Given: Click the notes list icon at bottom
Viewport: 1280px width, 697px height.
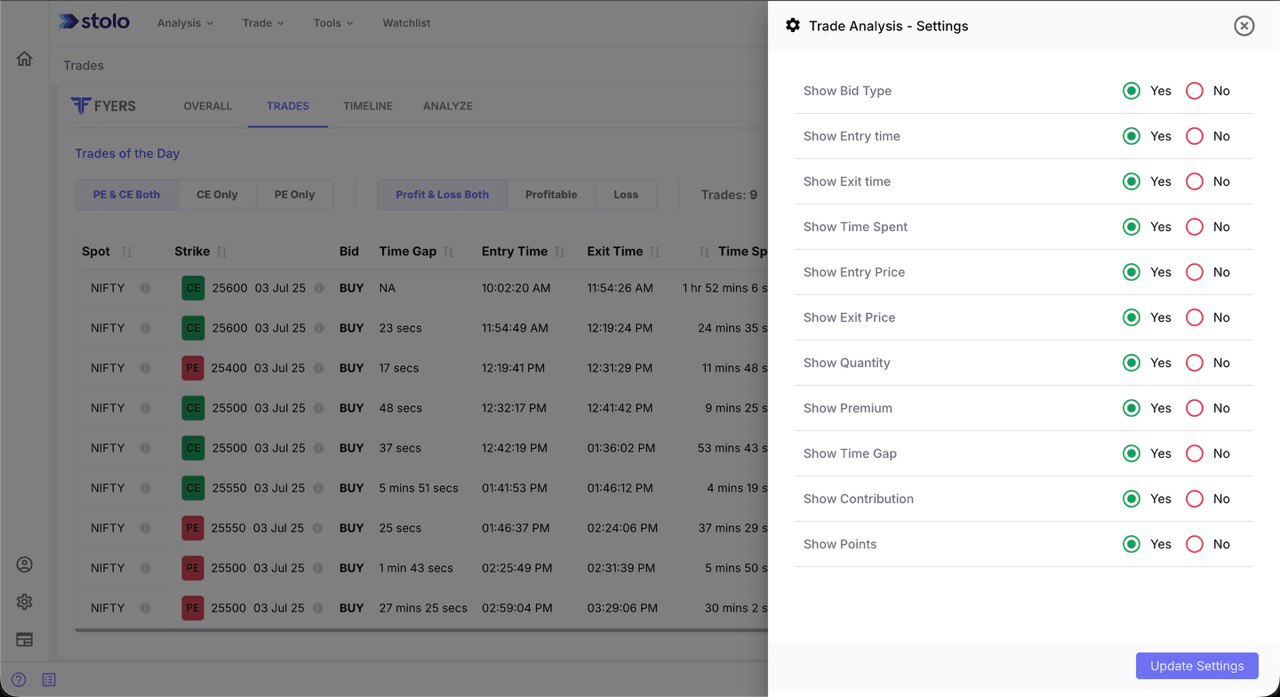Looking at the screenshot, I should tap(49, 679).
